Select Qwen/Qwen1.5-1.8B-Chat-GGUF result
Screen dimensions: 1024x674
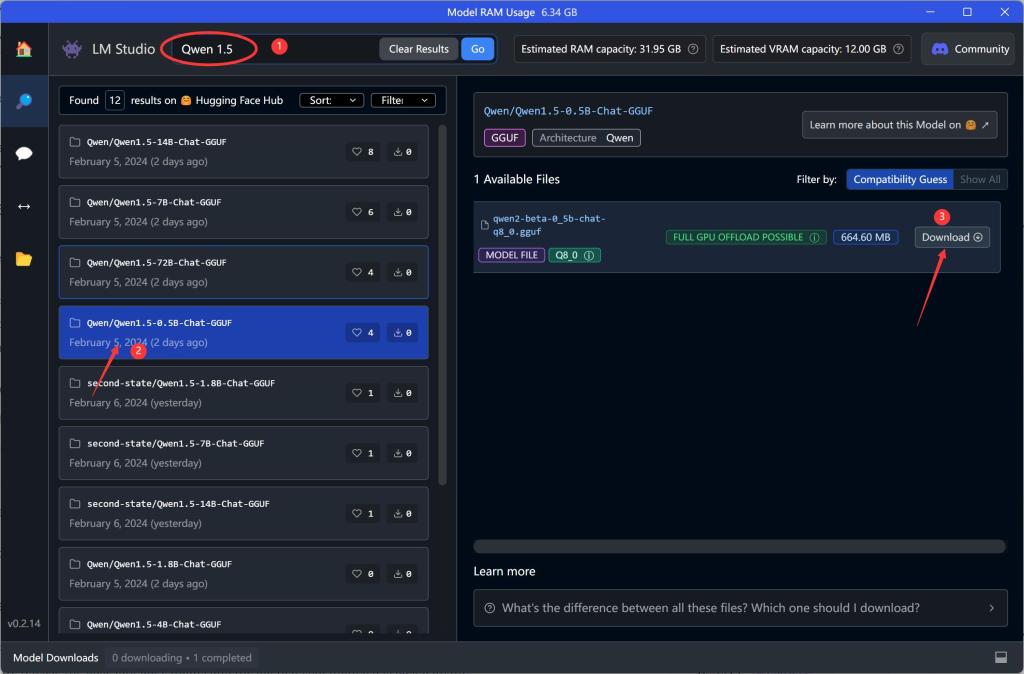tap(244, 573)
